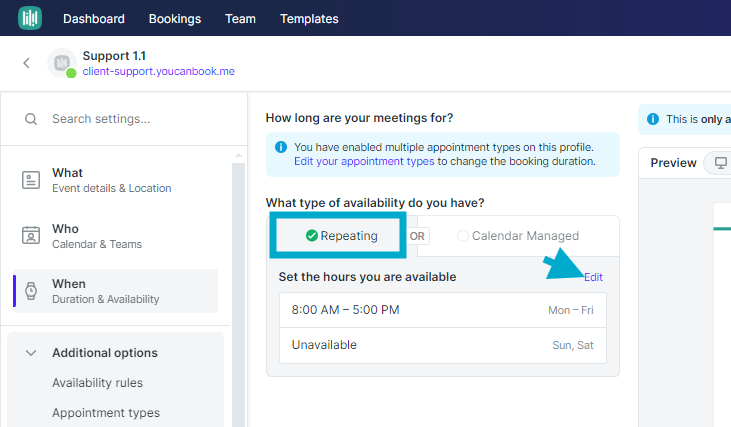
Task: Click Edit link for available hours
Action: 593,276
